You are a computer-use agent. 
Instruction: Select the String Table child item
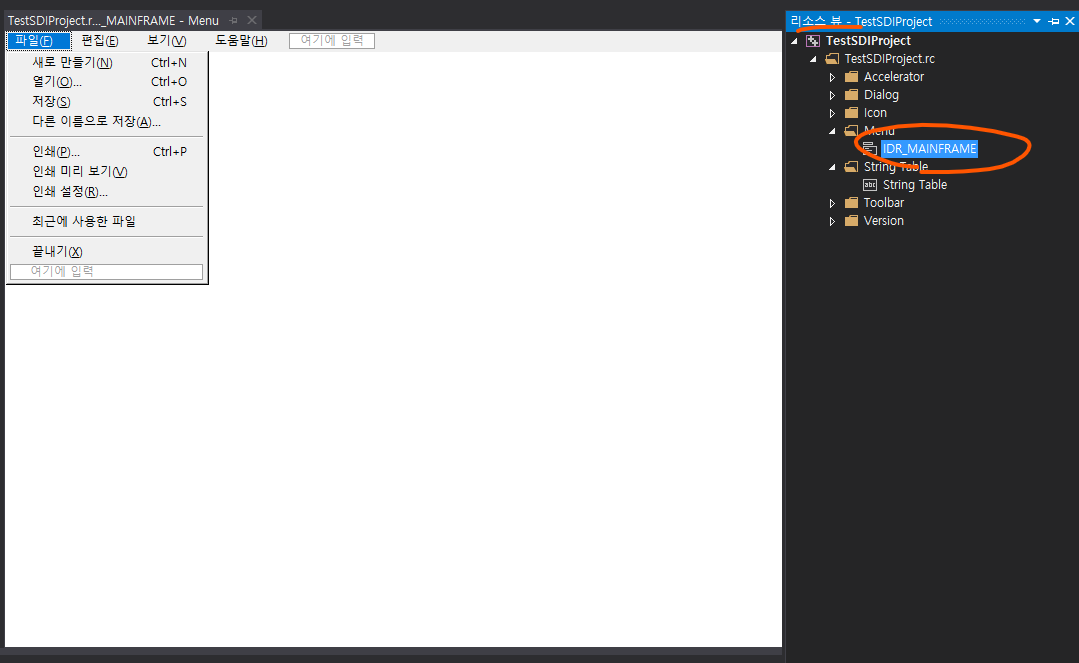(x=915, y=185)
